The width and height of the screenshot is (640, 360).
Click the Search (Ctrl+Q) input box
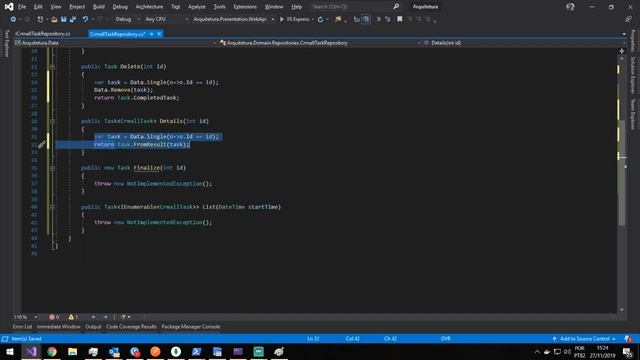[x=351, y=7]
